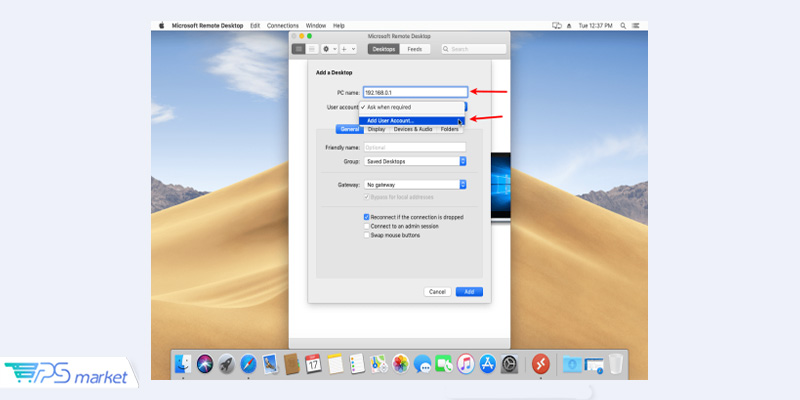Open the plus add-connection toolbar menu
800x400 pixels.
pos(348,49)
